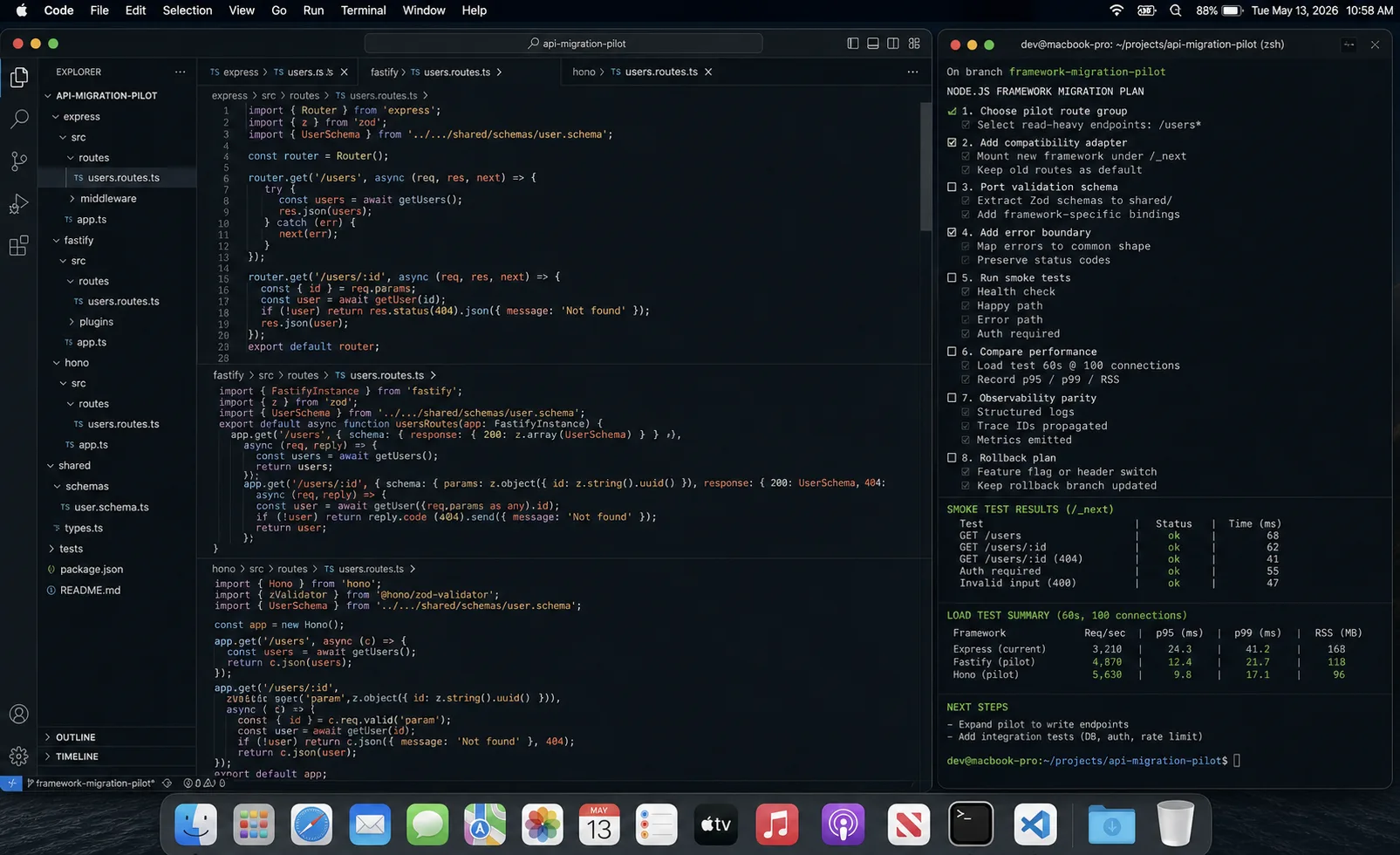Open the Search view in activity bar
This screenshot has width=1400, height=855.
(x=18, y=119)
